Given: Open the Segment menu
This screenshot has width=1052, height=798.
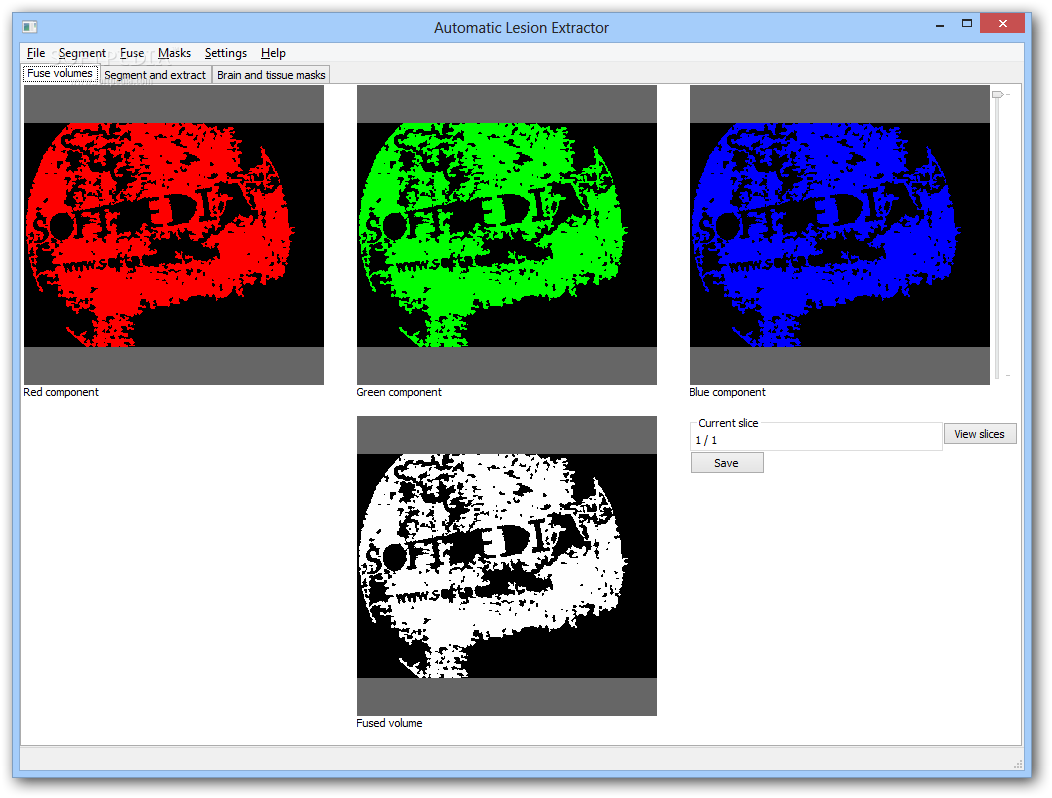Looking at the screenshot, I should pos(82,53).
